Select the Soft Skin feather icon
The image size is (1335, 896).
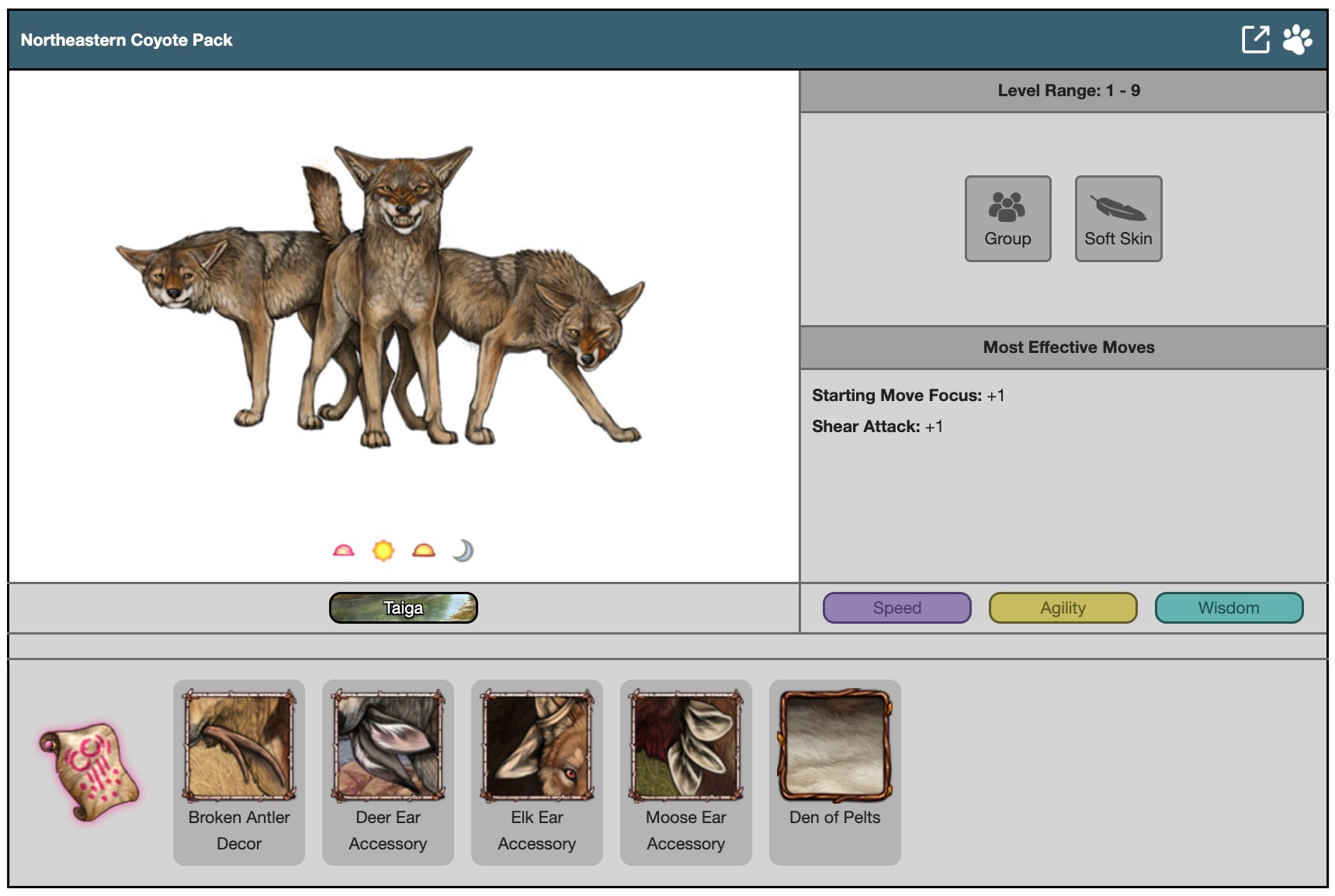(1118, 218)
